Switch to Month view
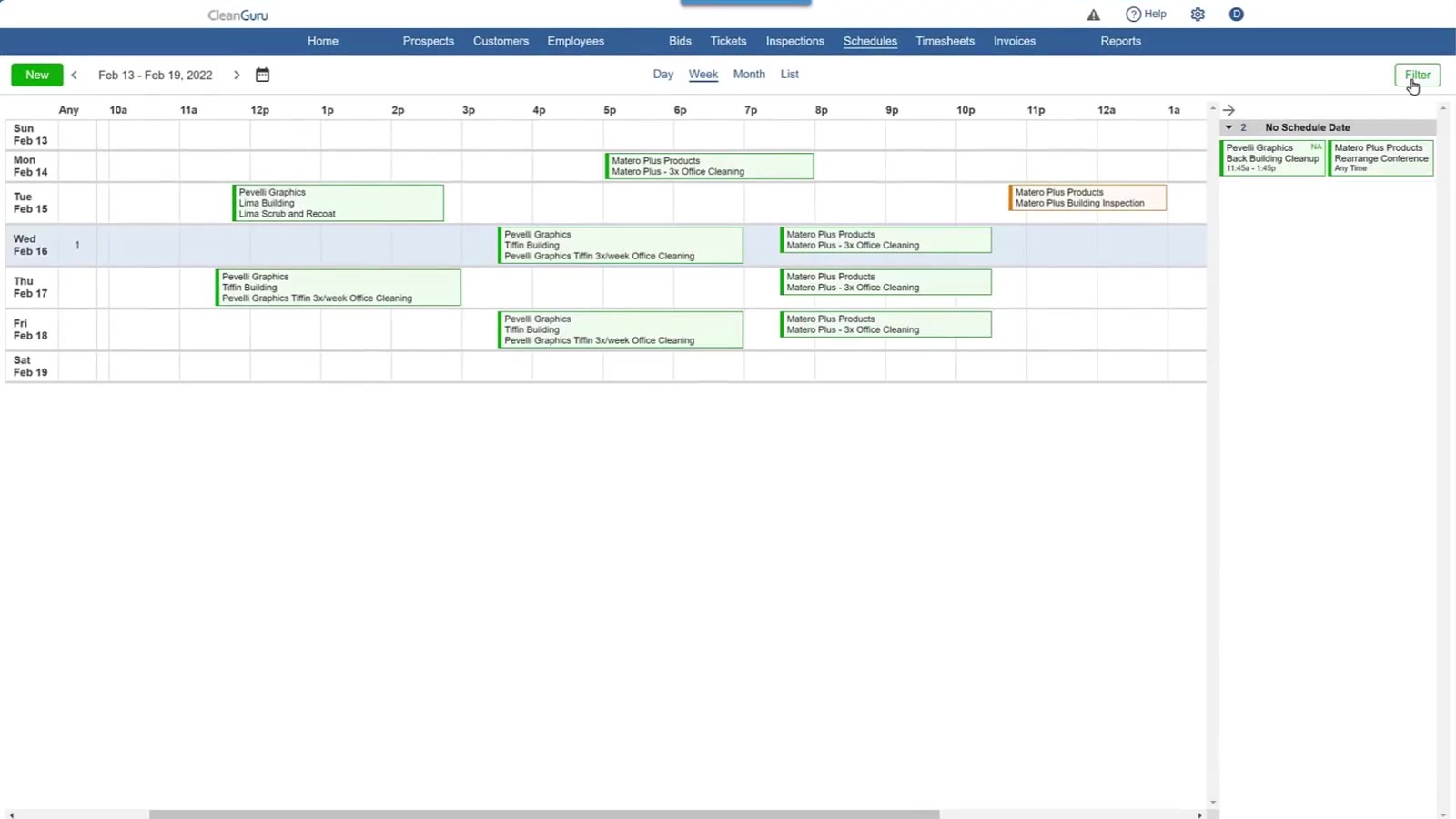The height and width of the screenshot is (819, 1456). pos(749,74)
